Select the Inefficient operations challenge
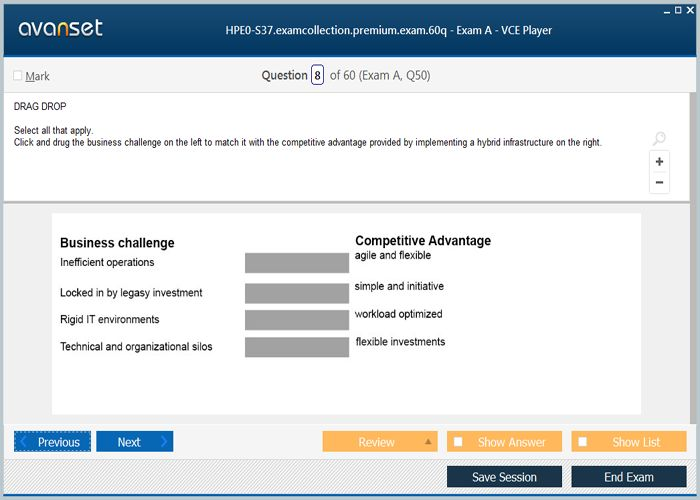The height and width of the screenshot is (500, 700). click(x=107, y=262)
